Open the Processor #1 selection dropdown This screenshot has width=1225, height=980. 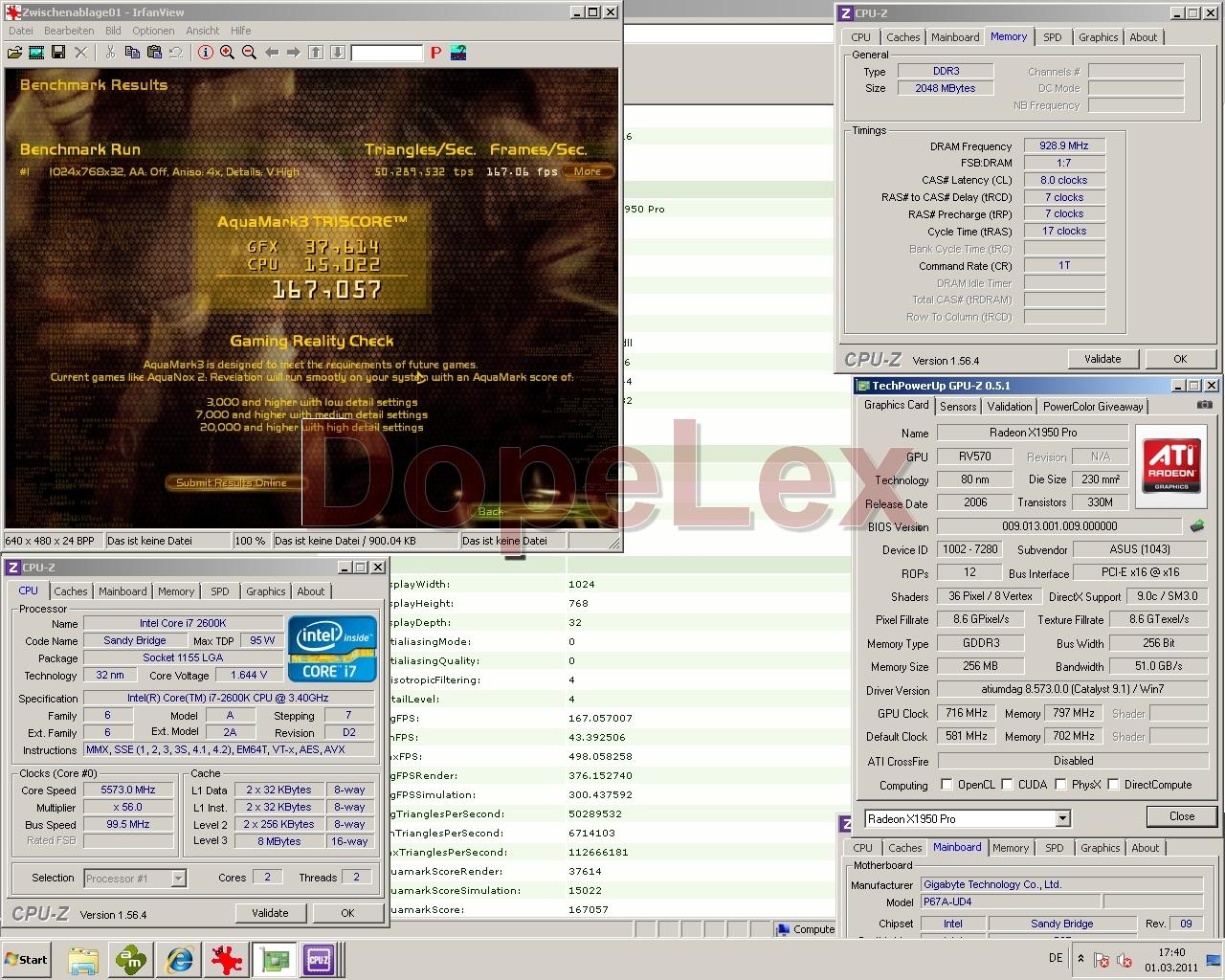click(178, 878)
